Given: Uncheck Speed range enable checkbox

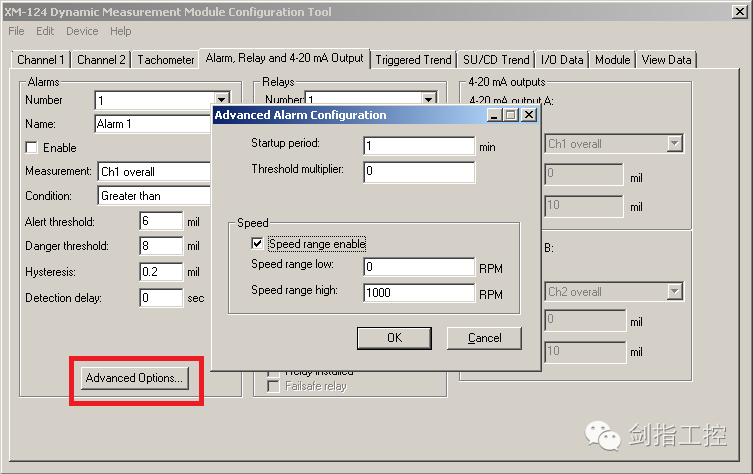Looking at the screenshot, I should pos(257,243).
